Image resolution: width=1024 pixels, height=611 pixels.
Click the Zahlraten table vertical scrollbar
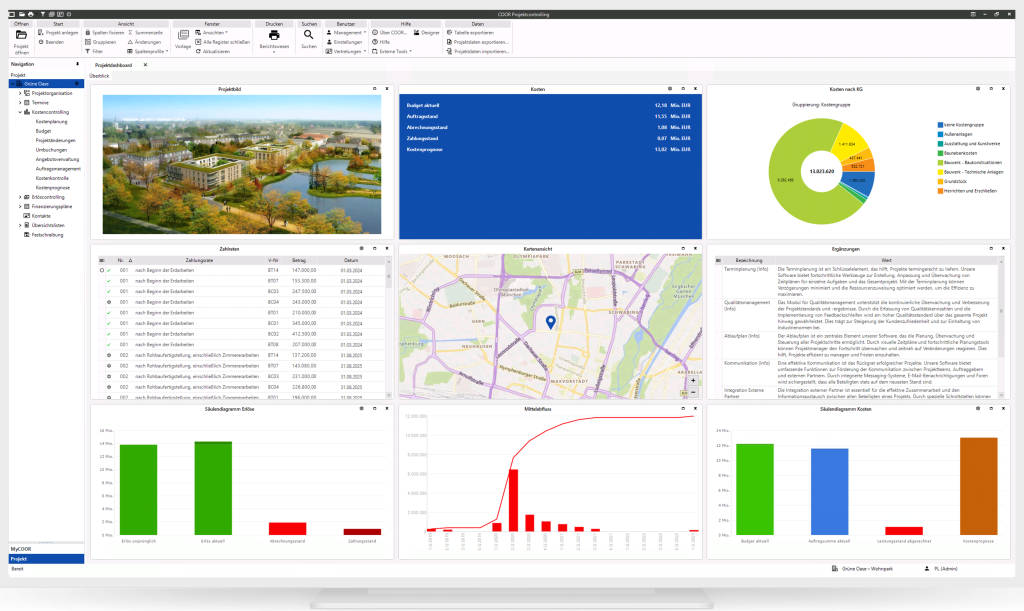click(x=389, y=328)
